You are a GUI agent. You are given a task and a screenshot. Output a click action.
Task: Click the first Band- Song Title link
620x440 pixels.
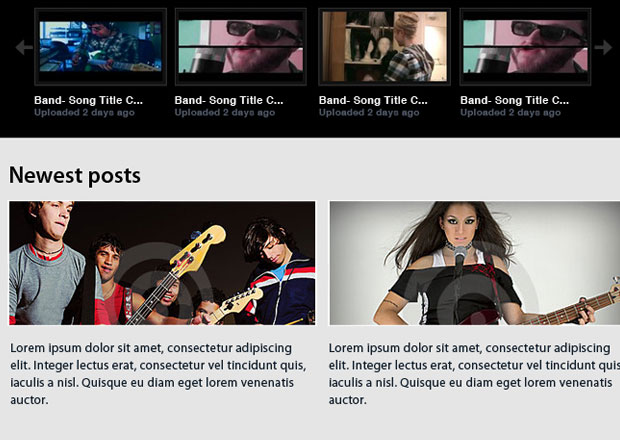pos(88,100)
